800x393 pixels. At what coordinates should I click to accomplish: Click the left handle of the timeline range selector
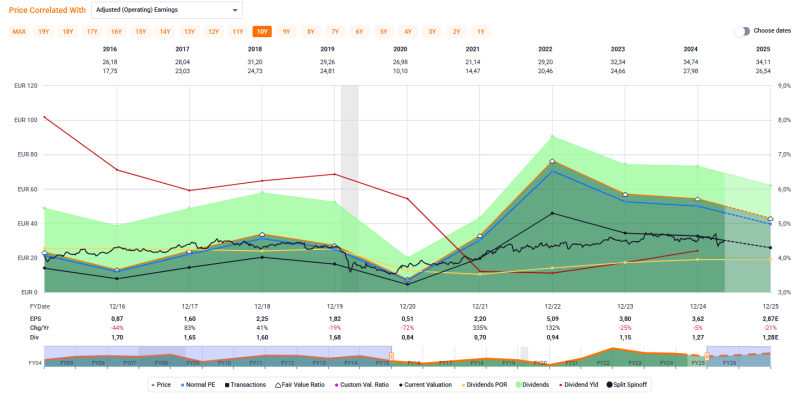coord(391,356)
